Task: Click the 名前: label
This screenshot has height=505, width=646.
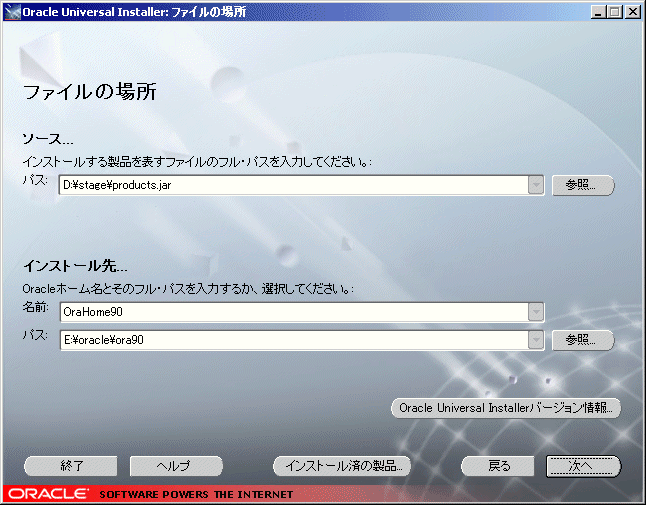Action: pos(36,307)
